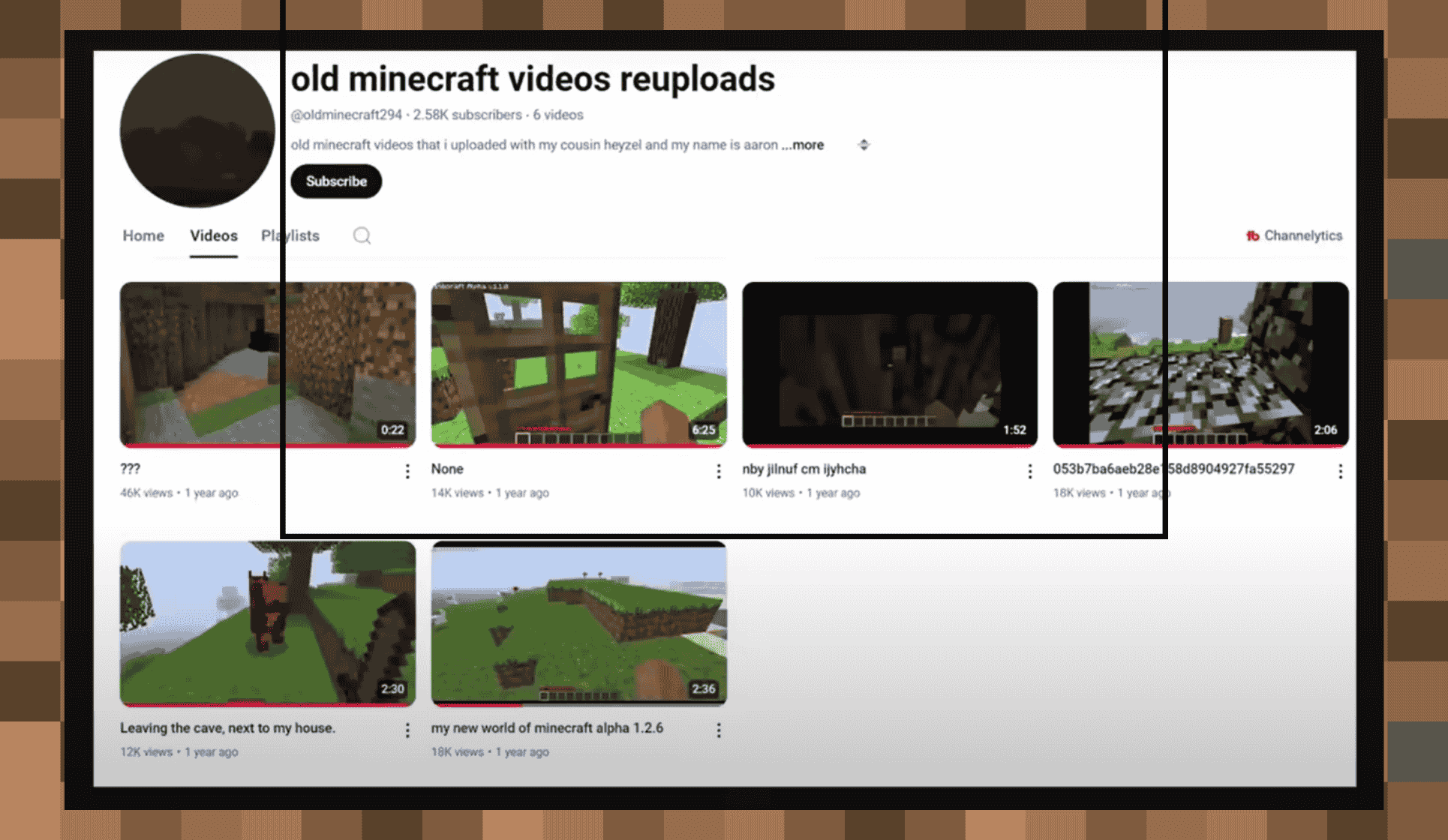1448x840 pixels.
Task: Click the '6 videos' count text
Action: pos(558,115)
